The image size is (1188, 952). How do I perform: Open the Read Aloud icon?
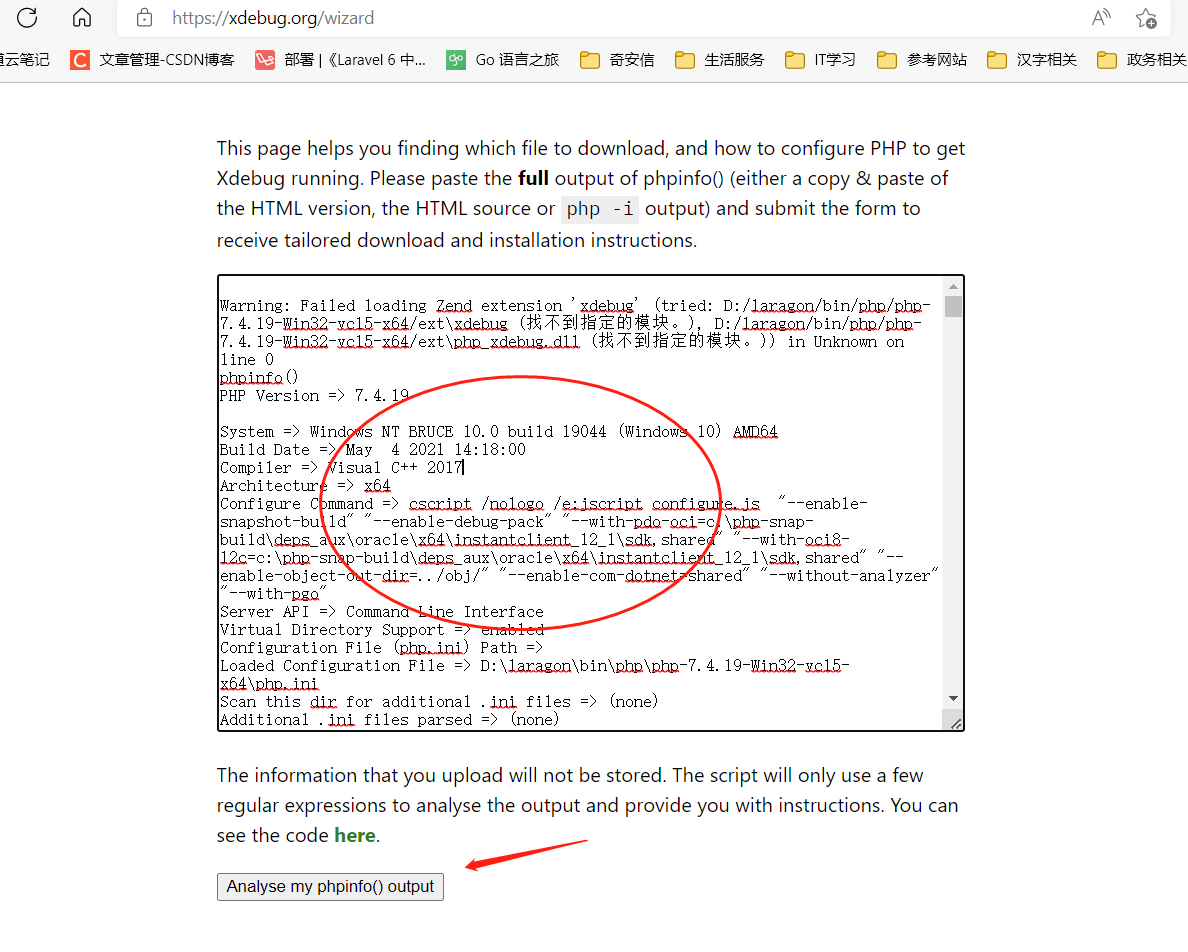pos(1101,17)
